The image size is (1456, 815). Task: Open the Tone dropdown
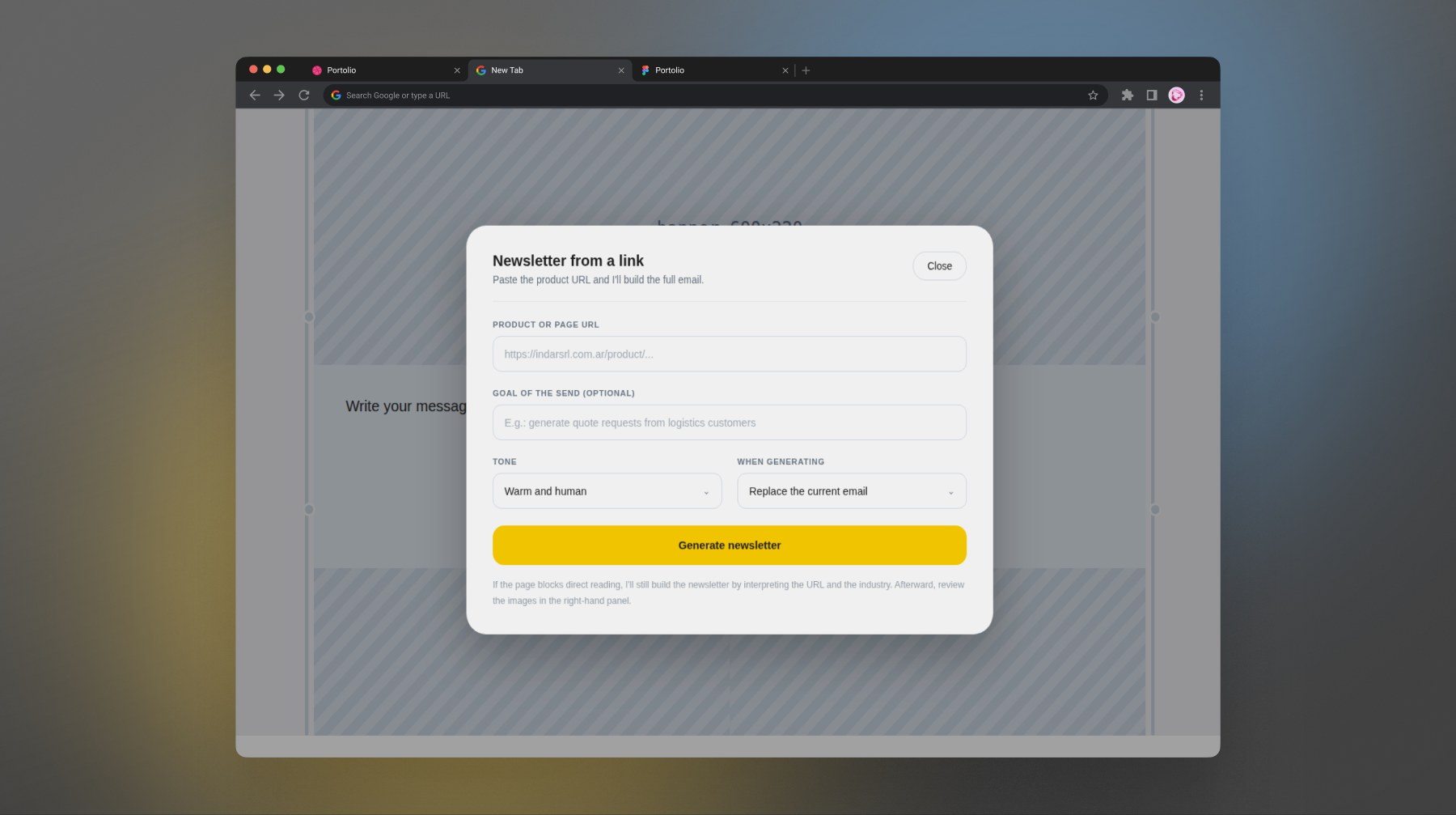tap(607, 491)
